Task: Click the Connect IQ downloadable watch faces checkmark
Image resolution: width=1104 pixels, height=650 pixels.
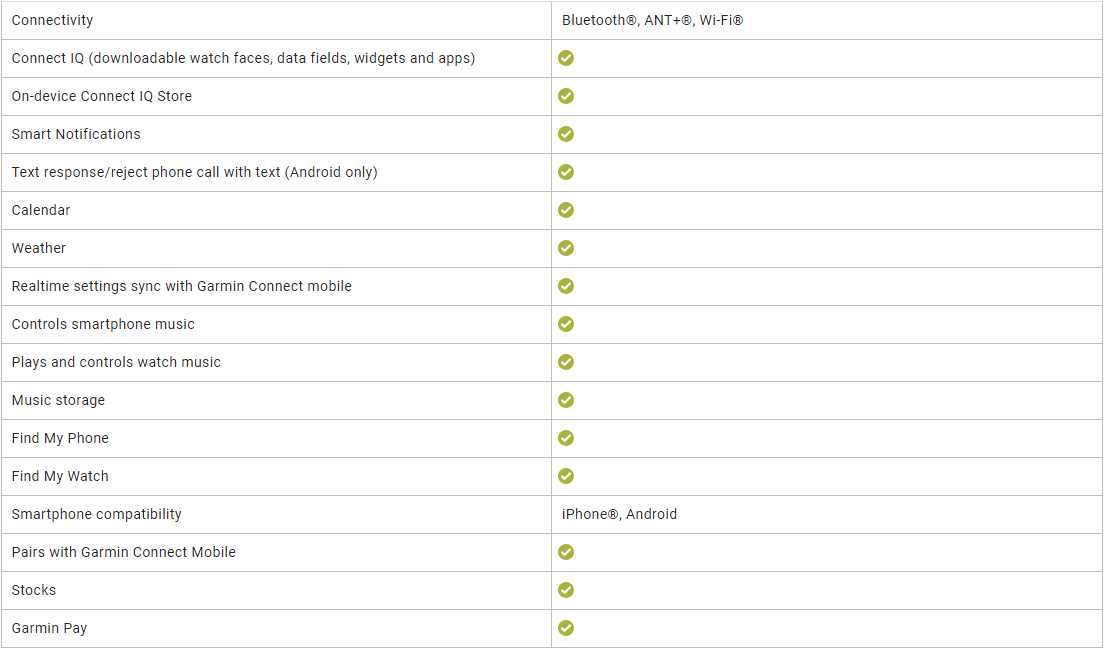Action: tap(565, 58)
